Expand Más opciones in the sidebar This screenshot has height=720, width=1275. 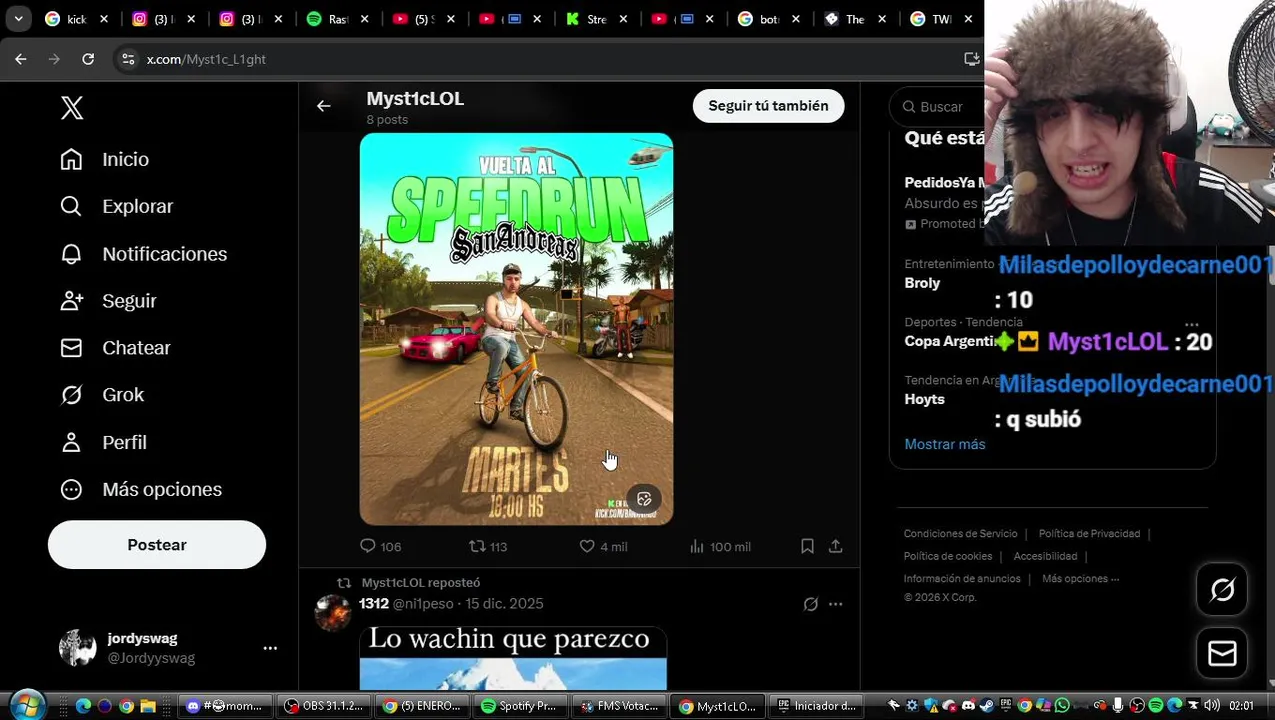pyautogui.click(x=141, y=489)
